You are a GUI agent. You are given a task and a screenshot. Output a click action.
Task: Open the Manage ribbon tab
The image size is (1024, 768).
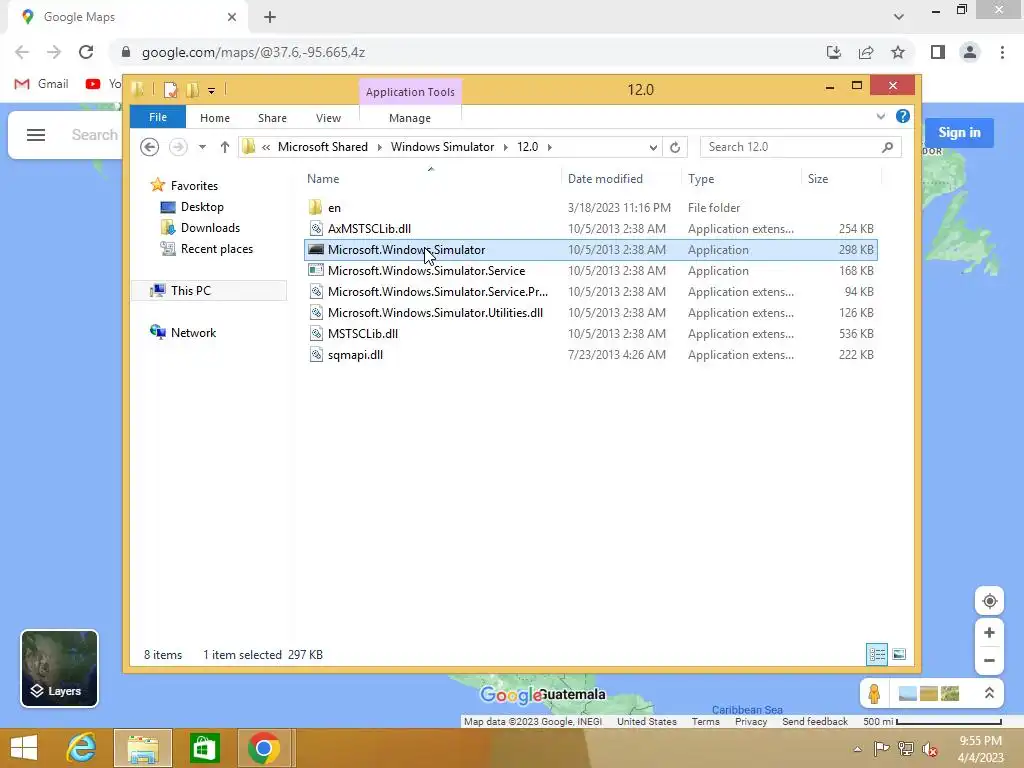(x=409, y=118)
